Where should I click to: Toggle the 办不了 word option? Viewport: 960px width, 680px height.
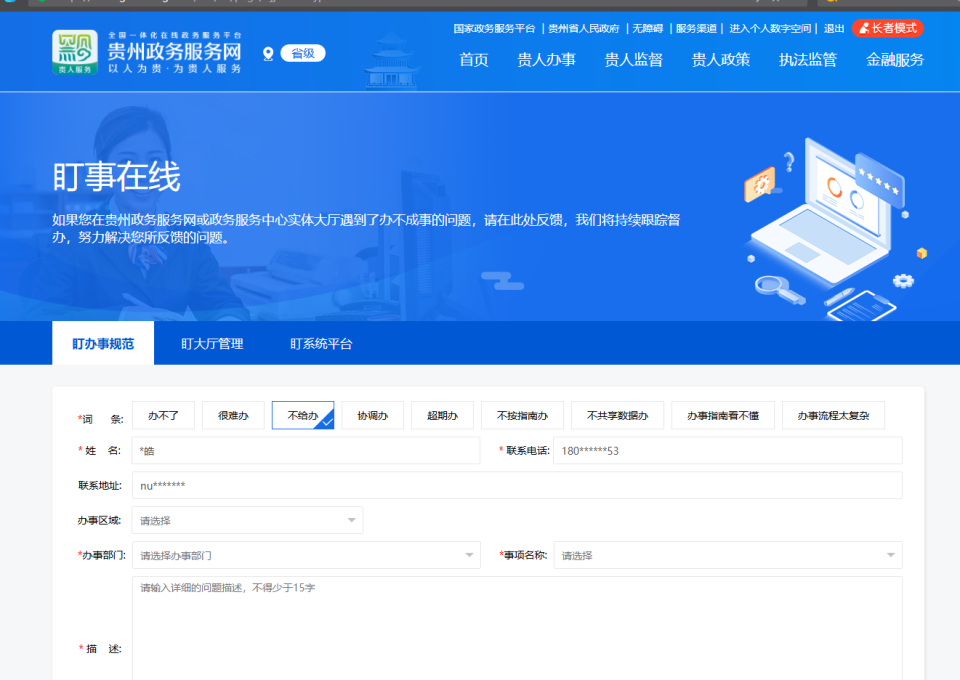click(163, 415)
